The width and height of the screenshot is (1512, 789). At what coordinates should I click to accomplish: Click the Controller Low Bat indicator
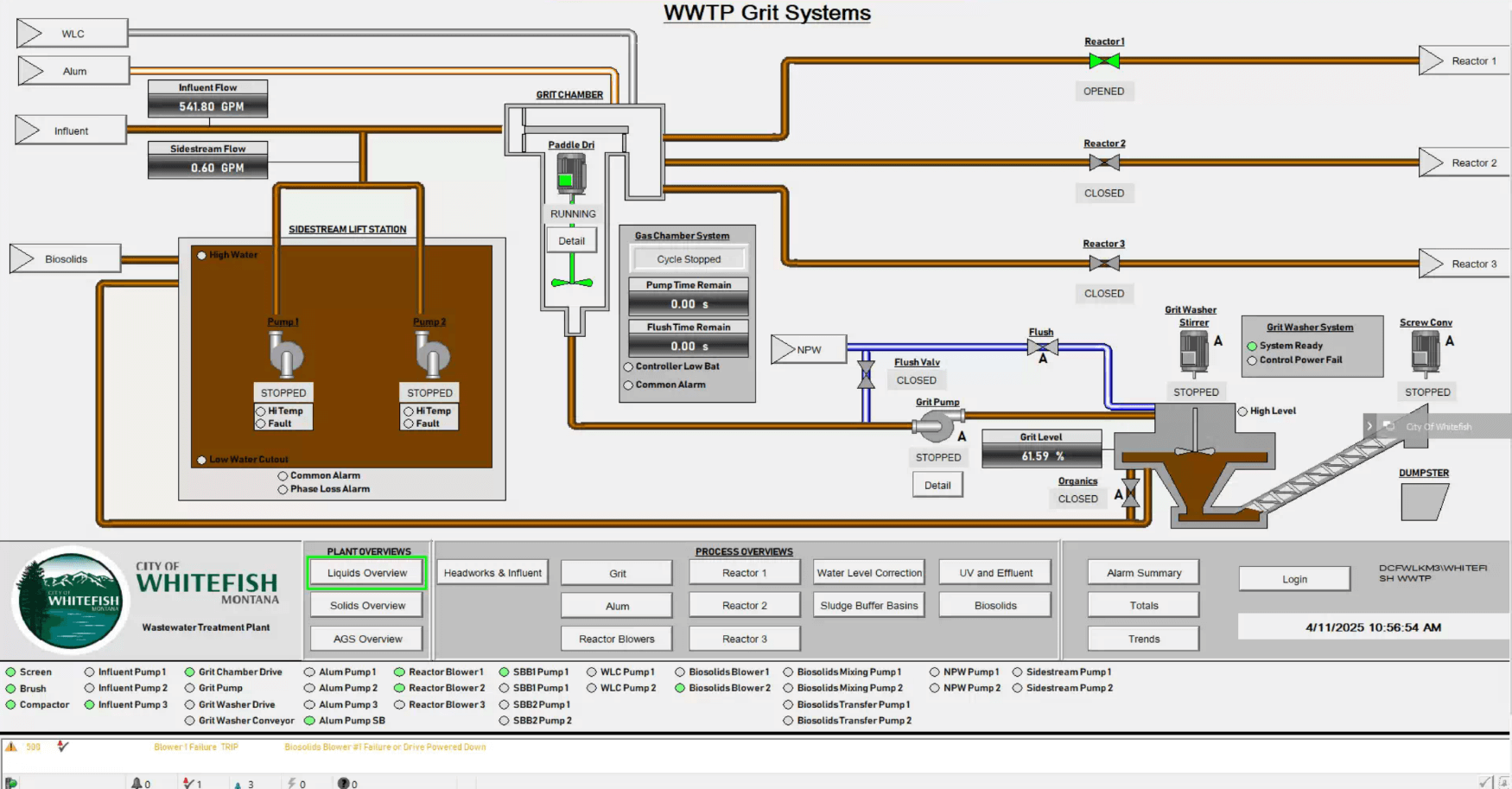pos(628,367)
